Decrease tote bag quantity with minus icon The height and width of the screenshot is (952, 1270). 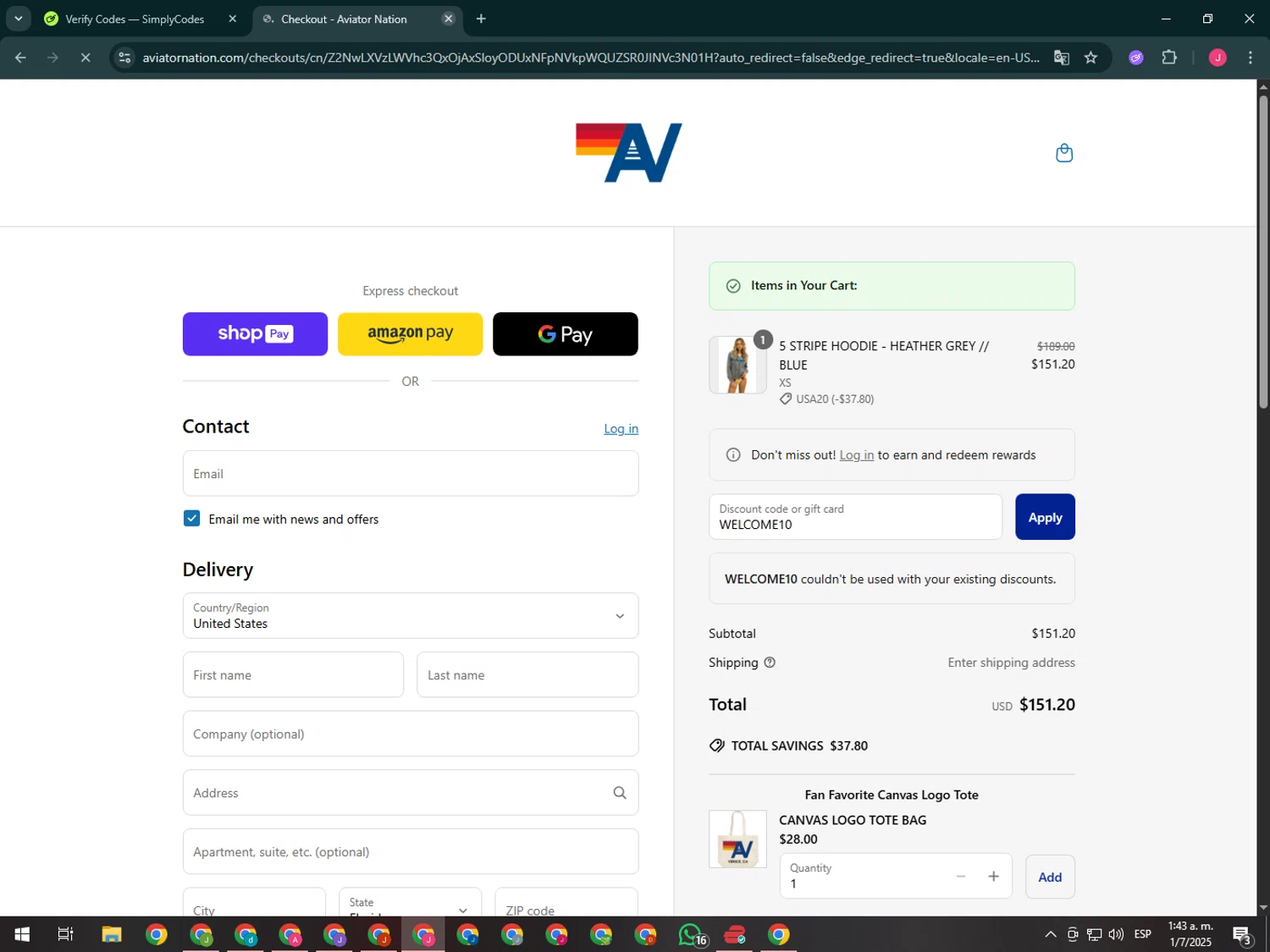[x=961, y=877]
